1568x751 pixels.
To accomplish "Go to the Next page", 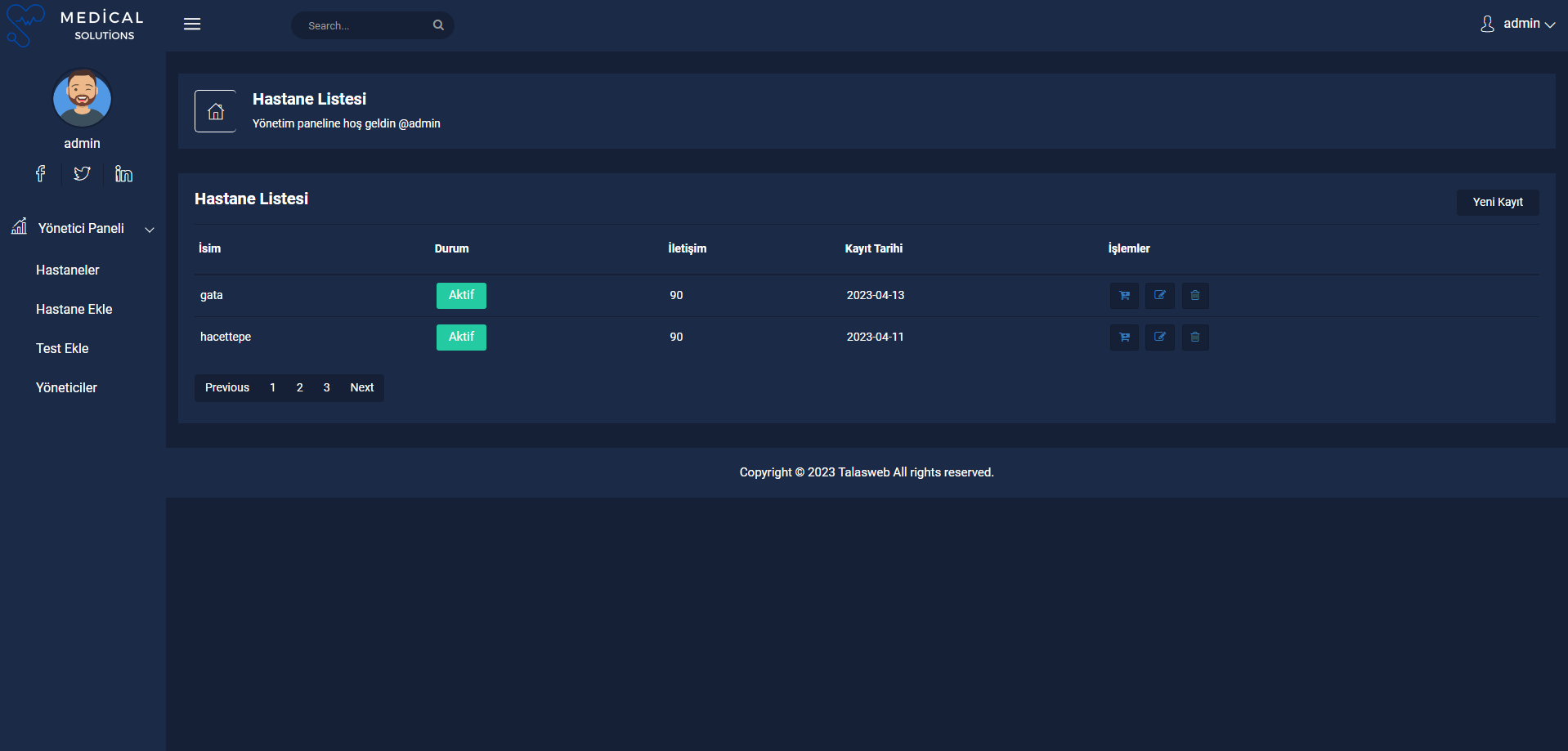I will (361, 387).
